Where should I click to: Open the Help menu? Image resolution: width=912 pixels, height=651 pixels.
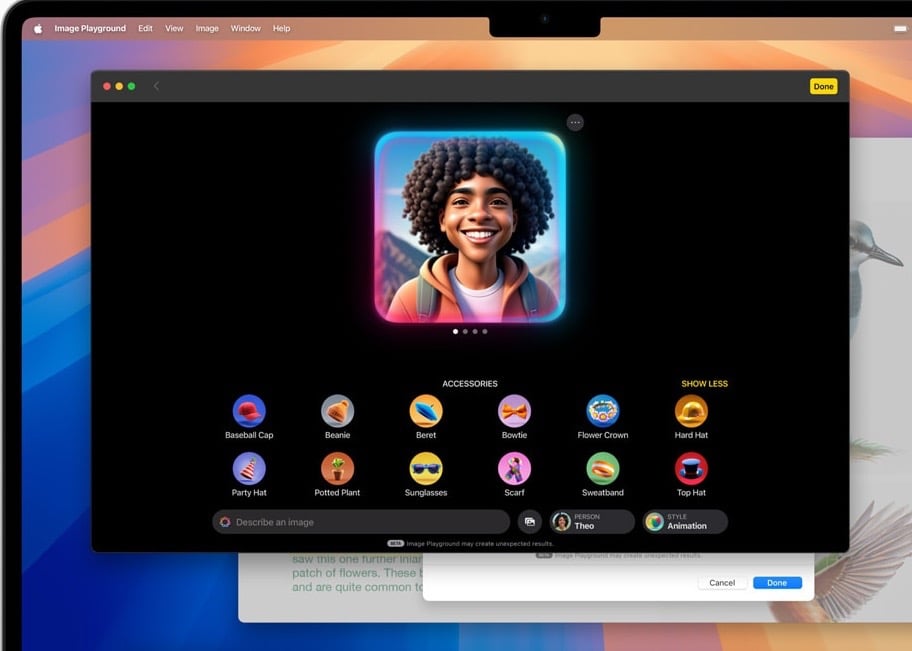pyautogui.click(x=282, y=28)
